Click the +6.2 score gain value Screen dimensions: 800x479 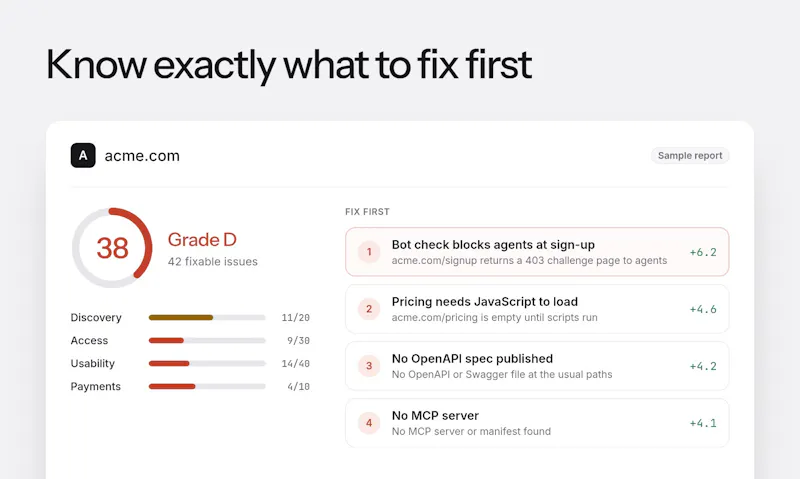703,252
